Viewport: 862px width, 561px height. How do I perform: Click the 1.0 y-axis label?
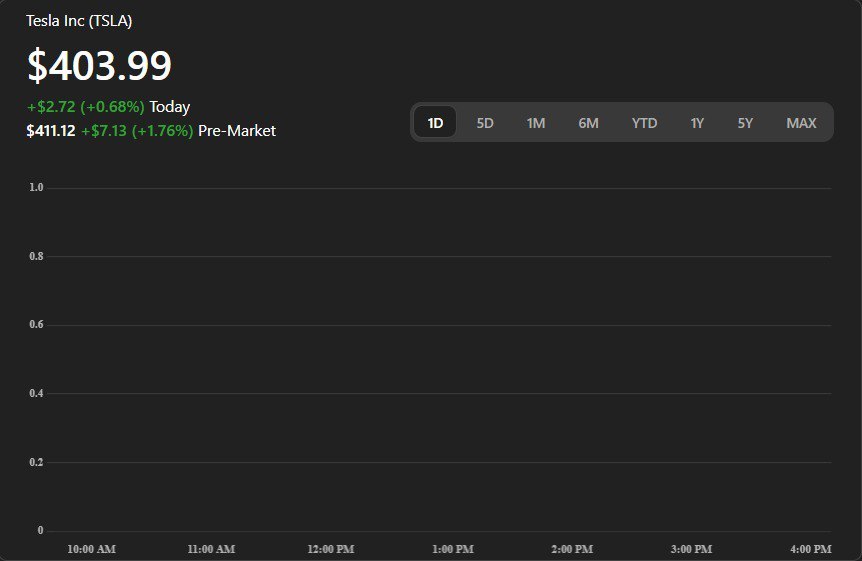pyautogui.click(x=36, y=188)
